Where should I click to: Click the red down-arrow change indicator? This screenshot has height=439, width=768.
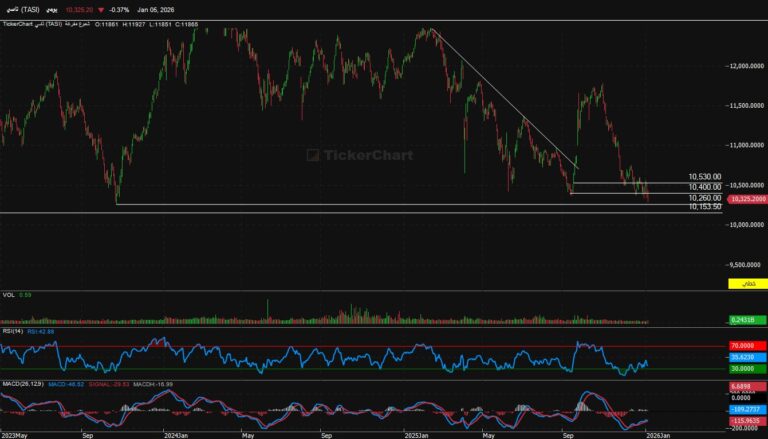(100, 7)
